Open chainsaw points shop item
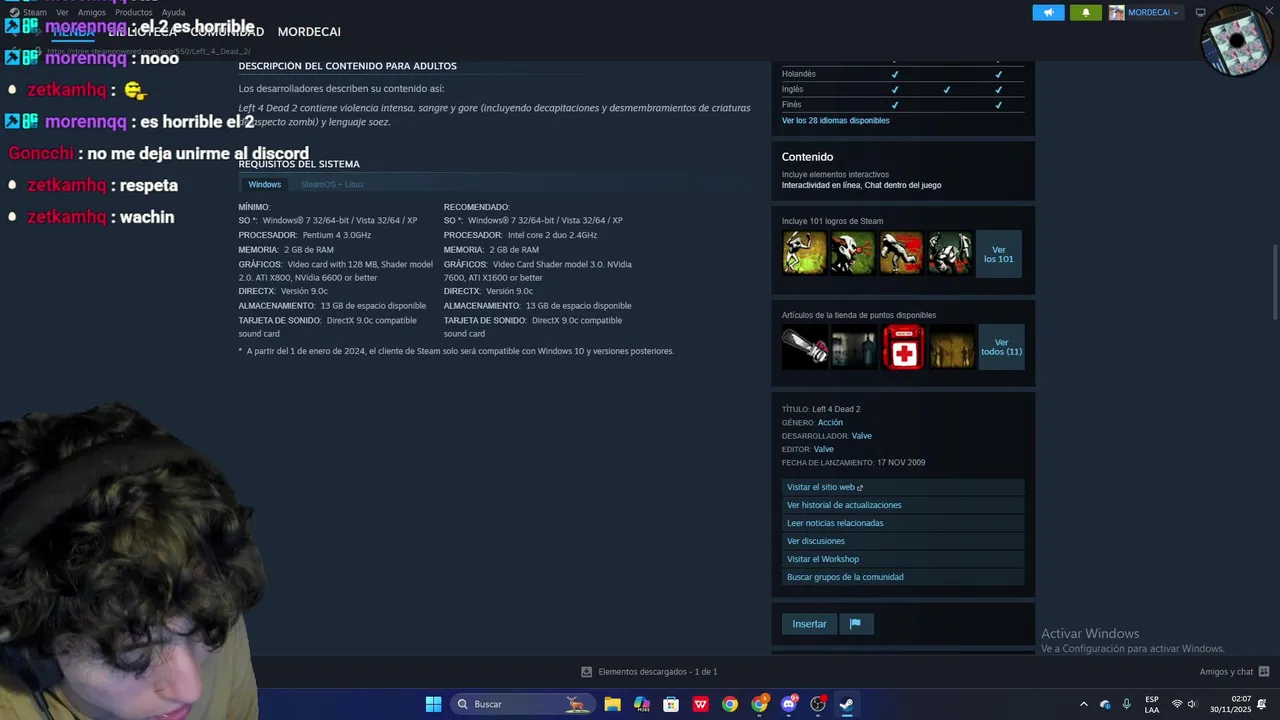Viewport: 1280px width, 720px height. click(x=805, y=347)
